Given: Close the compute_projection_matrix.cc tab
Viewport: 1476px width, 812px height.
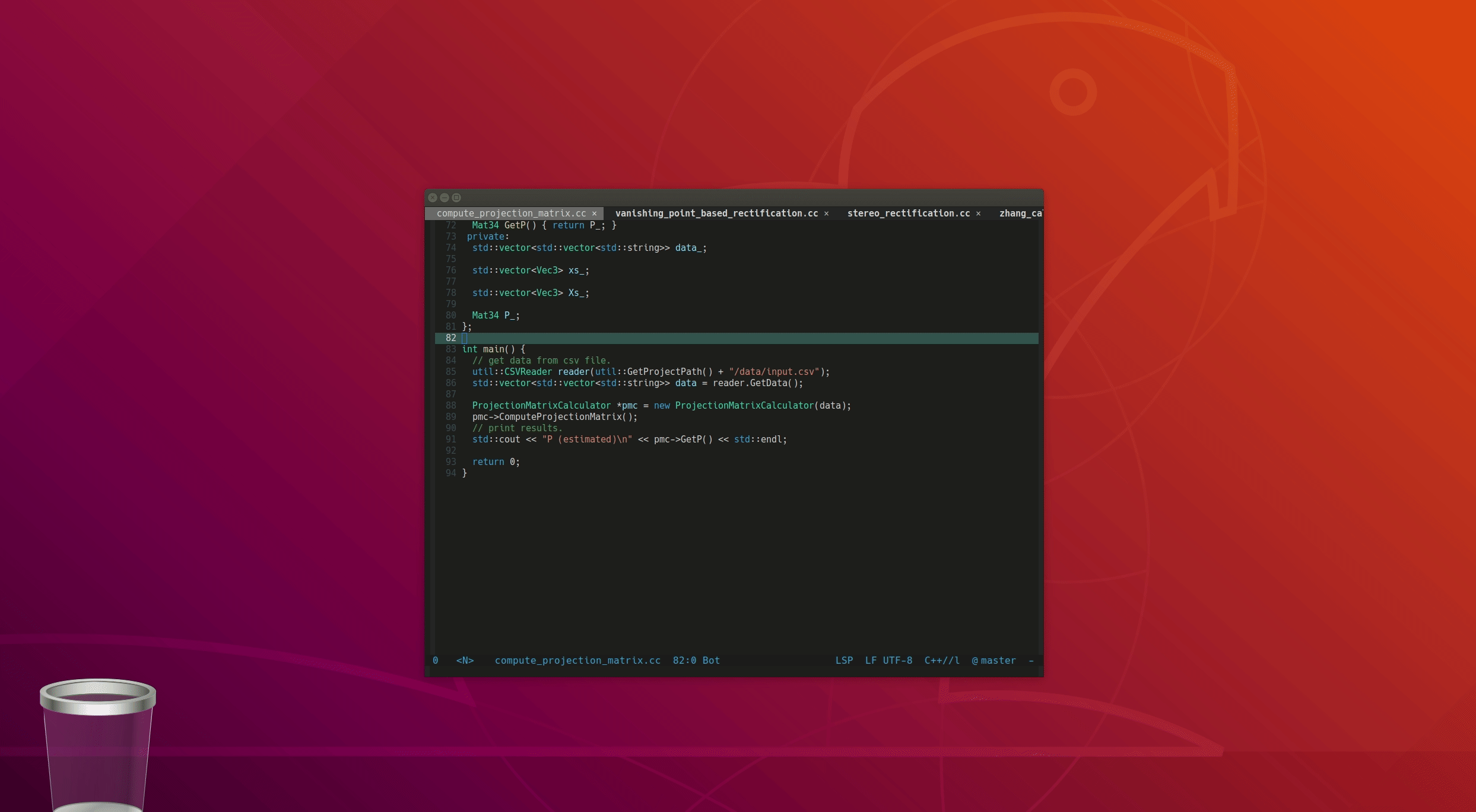Looking at the screenshot, I should tap(594, 214).
